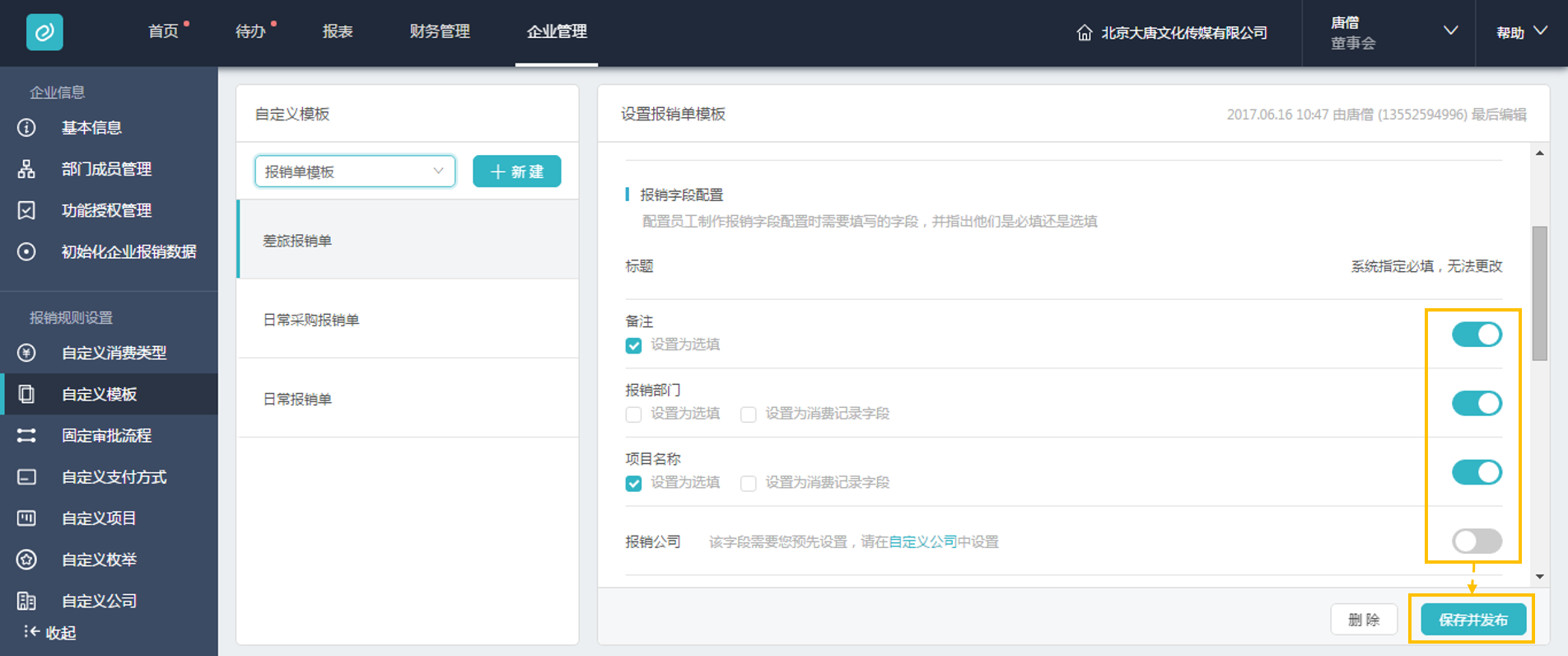The image size is (1568, 656).
Task: Open the 待办 tab
Action: click(250, 31)
